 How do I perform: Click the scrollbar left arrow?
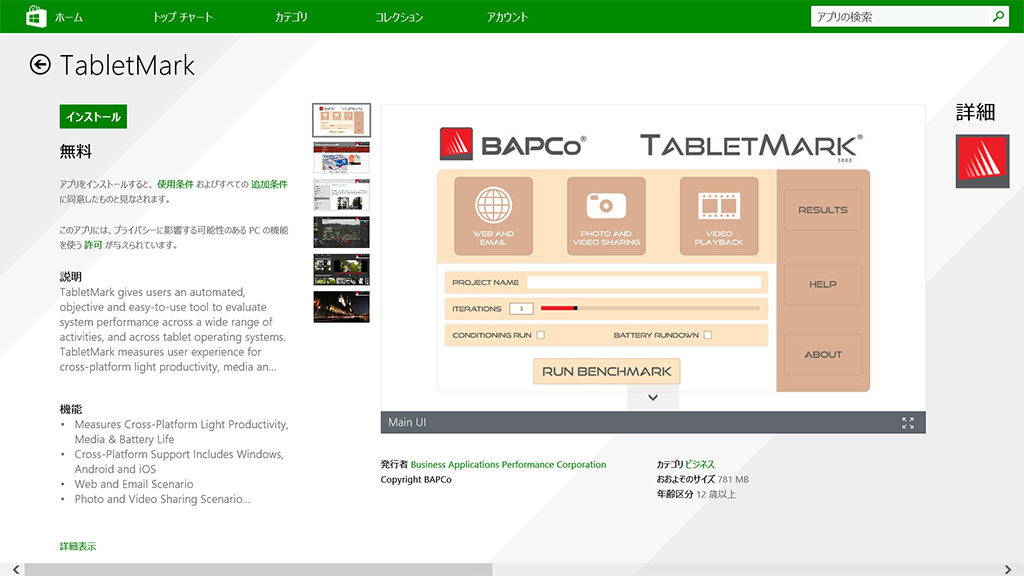click(x=16, y=569)
